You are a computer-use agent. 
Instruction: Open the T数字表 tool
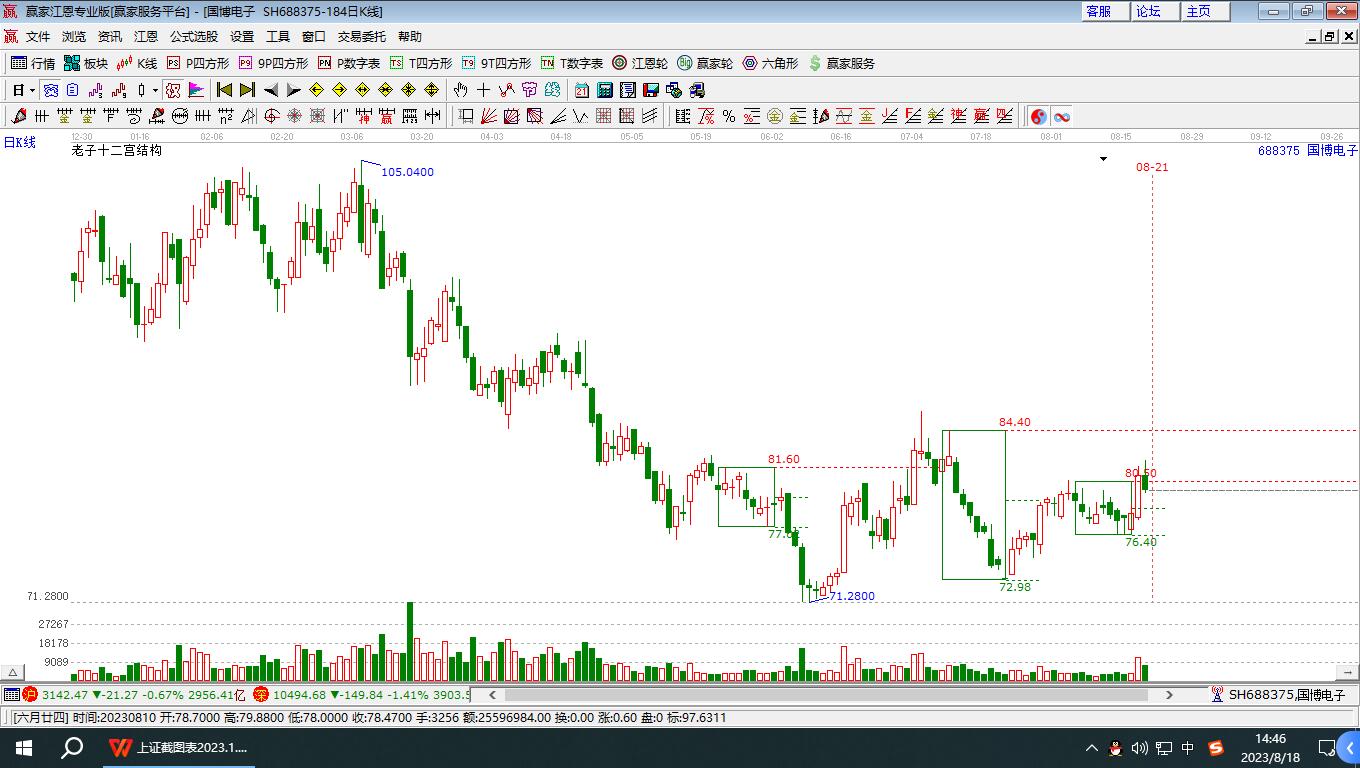[572, 63]
